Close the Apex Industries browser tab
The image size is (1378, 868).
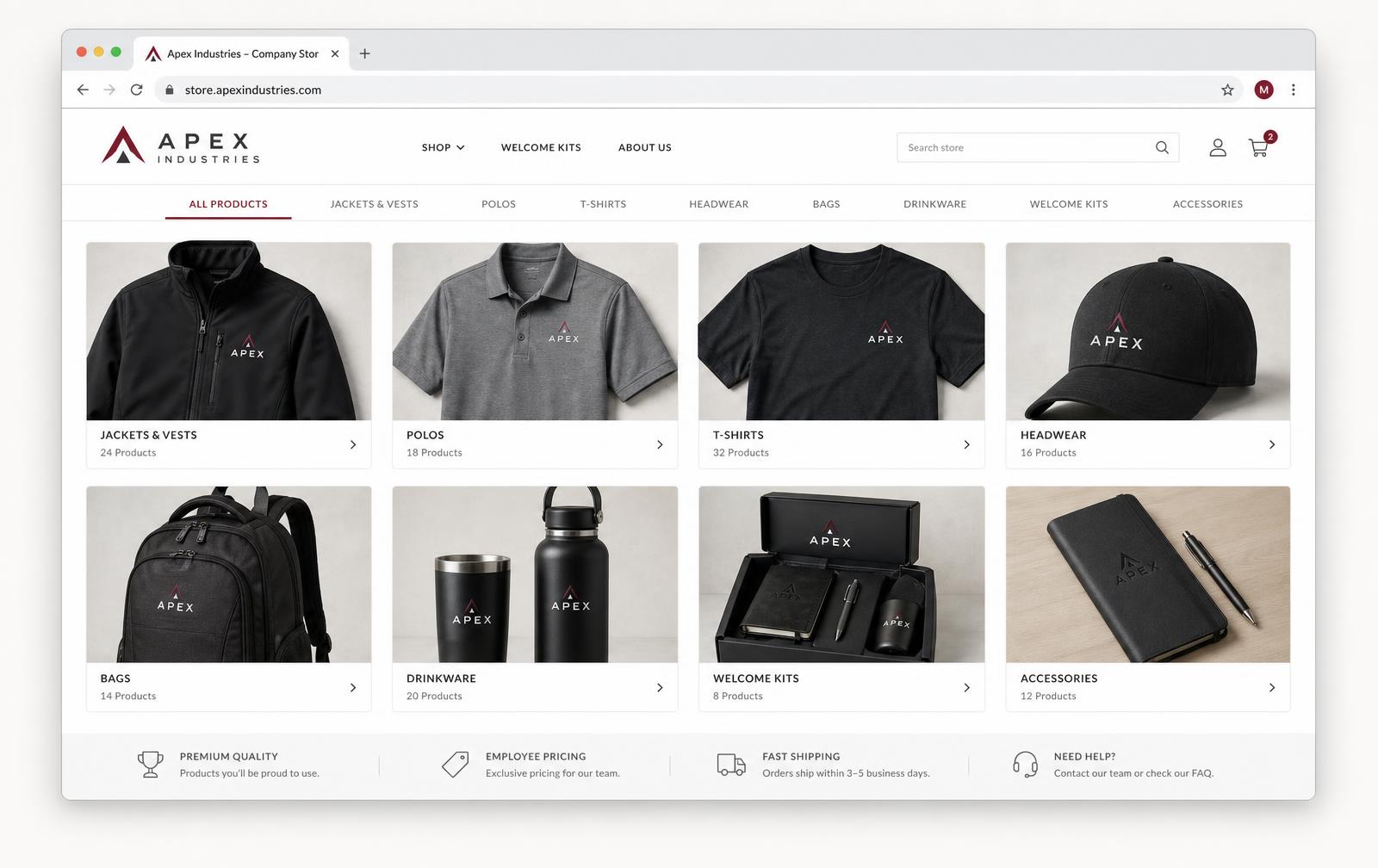pos(335,53)
